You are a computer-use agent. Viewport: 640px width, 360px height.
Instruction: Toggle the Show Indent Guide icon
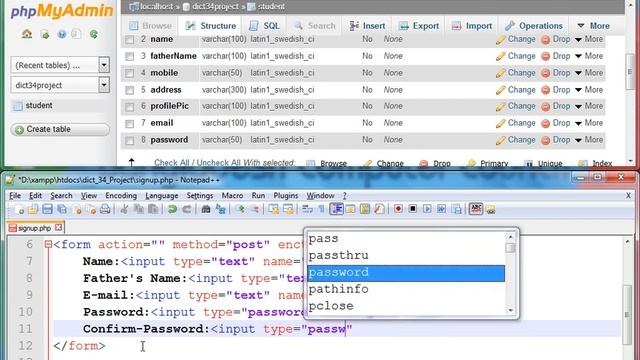pyautogui.click(x=336, y=209)
